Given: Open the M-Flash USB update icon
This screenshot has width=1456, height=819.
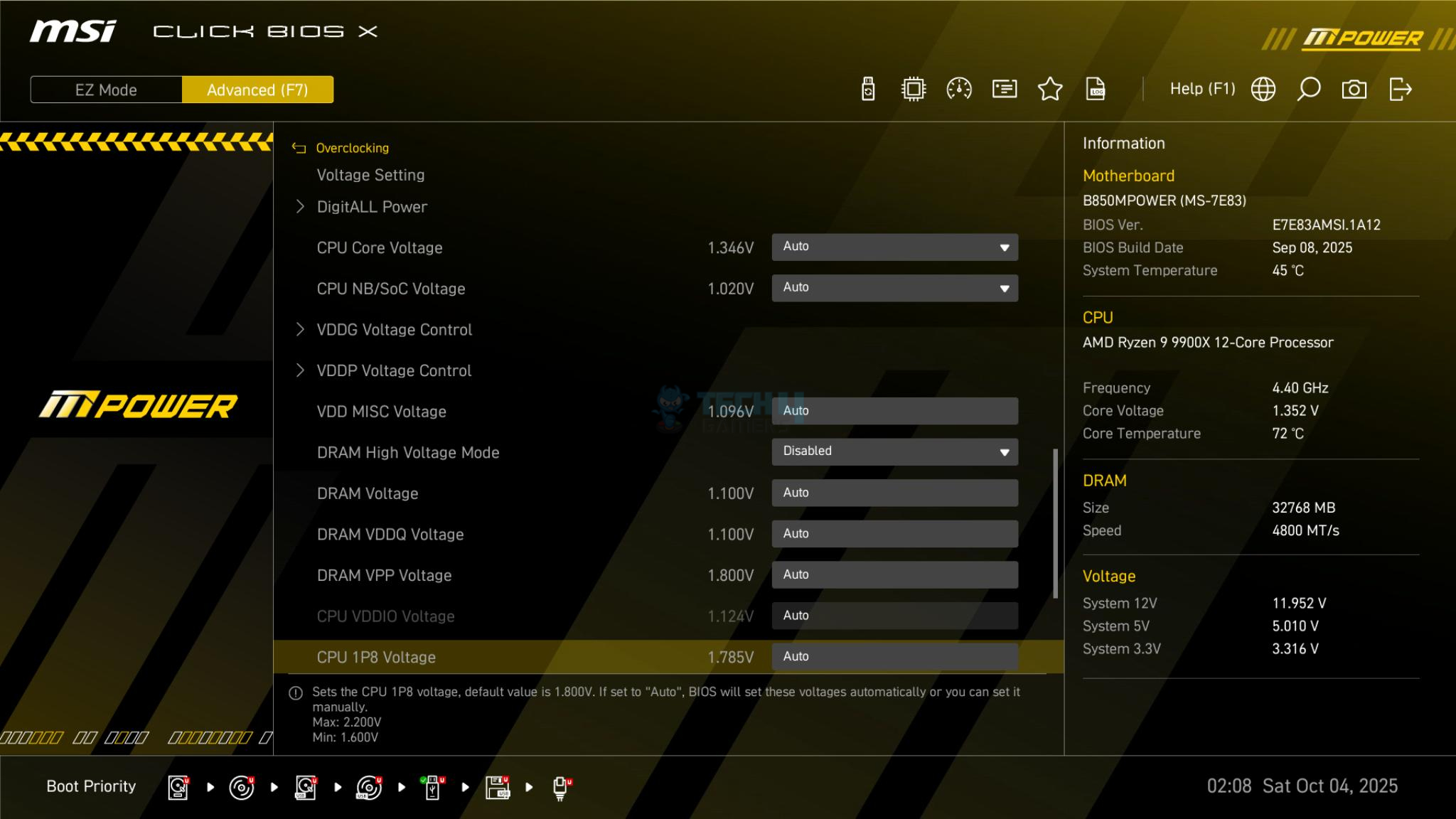Looking at the screenshot, I should coord(868,90).
